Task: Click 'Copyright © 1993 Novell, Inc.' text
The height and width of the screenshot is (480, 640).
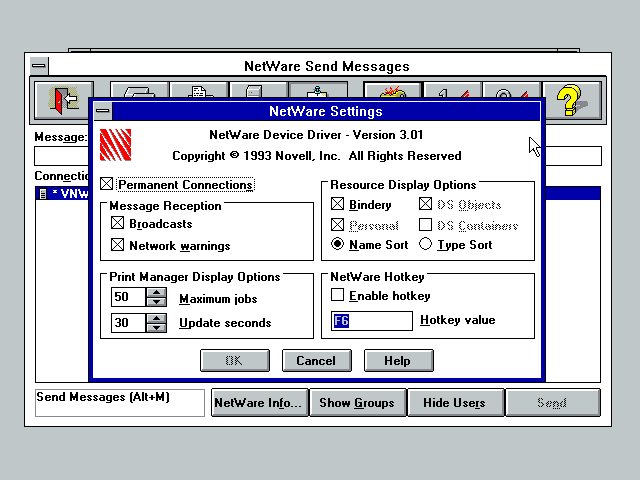Action: 256,156
